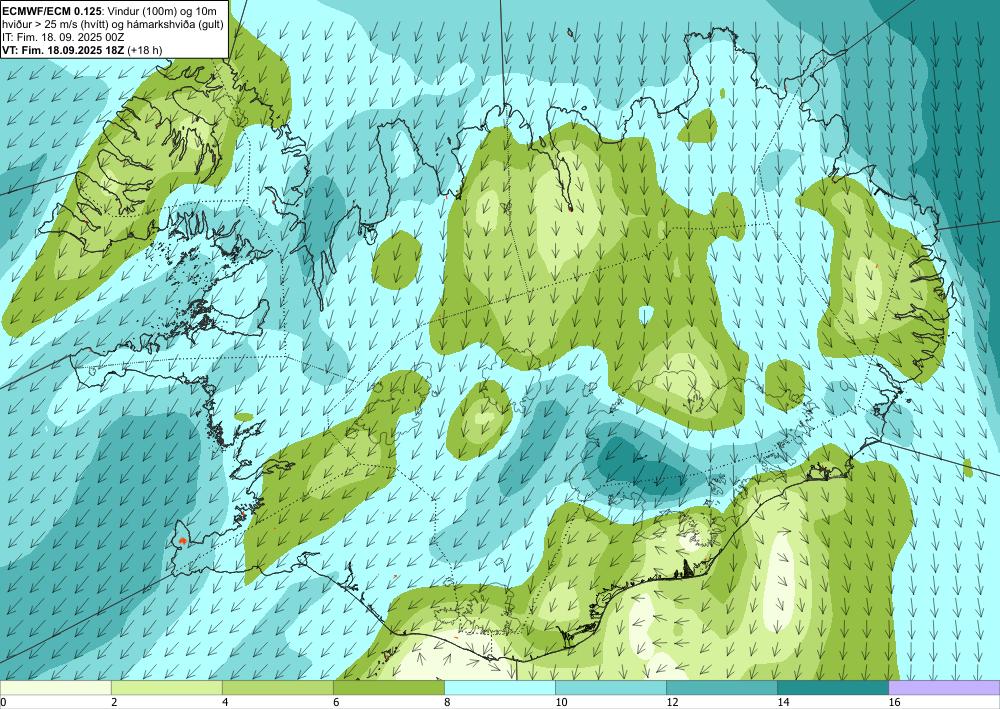
Task: Click the 'hviður > 25 m/s (hvítt)' text
Action: point(55,24)
